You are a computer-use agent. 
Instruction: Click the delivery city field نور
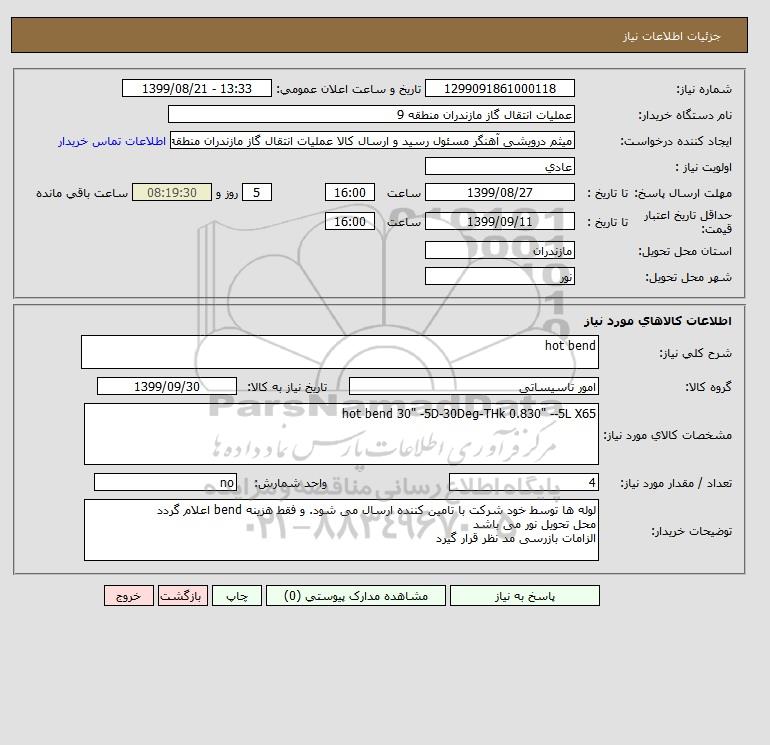point(499,276)
